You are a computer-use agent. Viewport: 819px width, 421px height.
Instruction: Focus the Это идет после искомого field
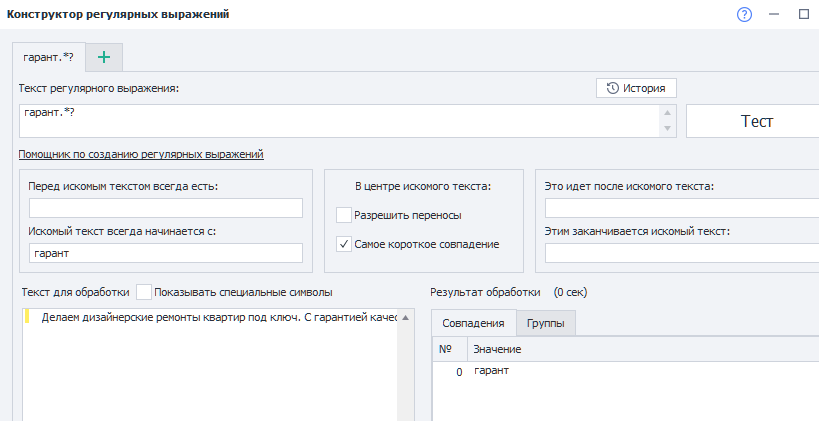[680, 208]
